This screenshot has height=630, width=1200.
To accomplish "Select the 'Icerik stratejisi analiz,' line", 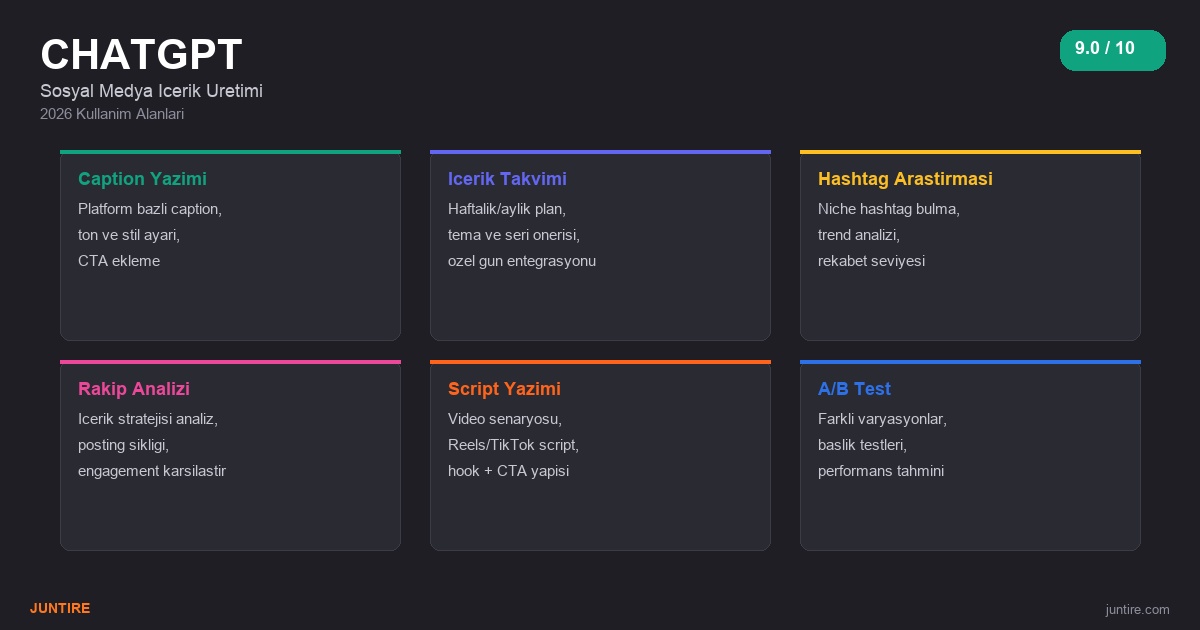I will coord(148,419).
